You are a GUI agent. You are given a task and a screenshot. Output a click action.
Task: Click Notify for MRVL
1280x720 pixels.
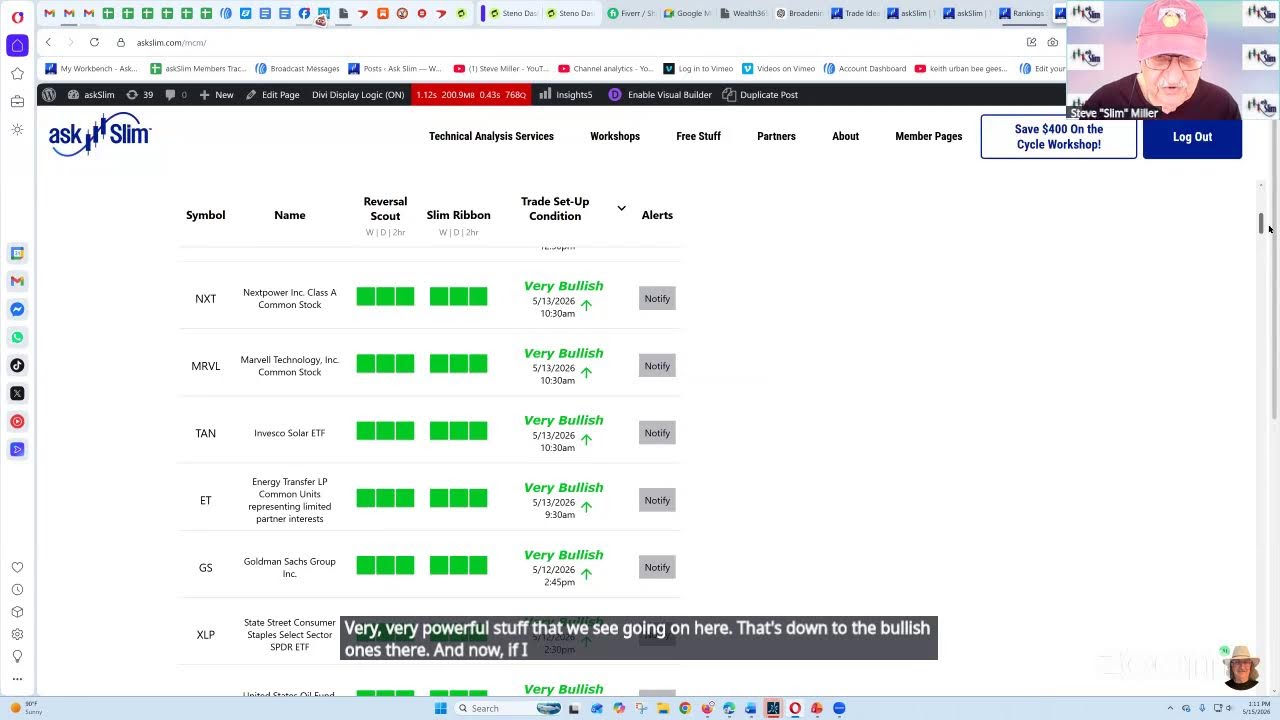[657, 366]
